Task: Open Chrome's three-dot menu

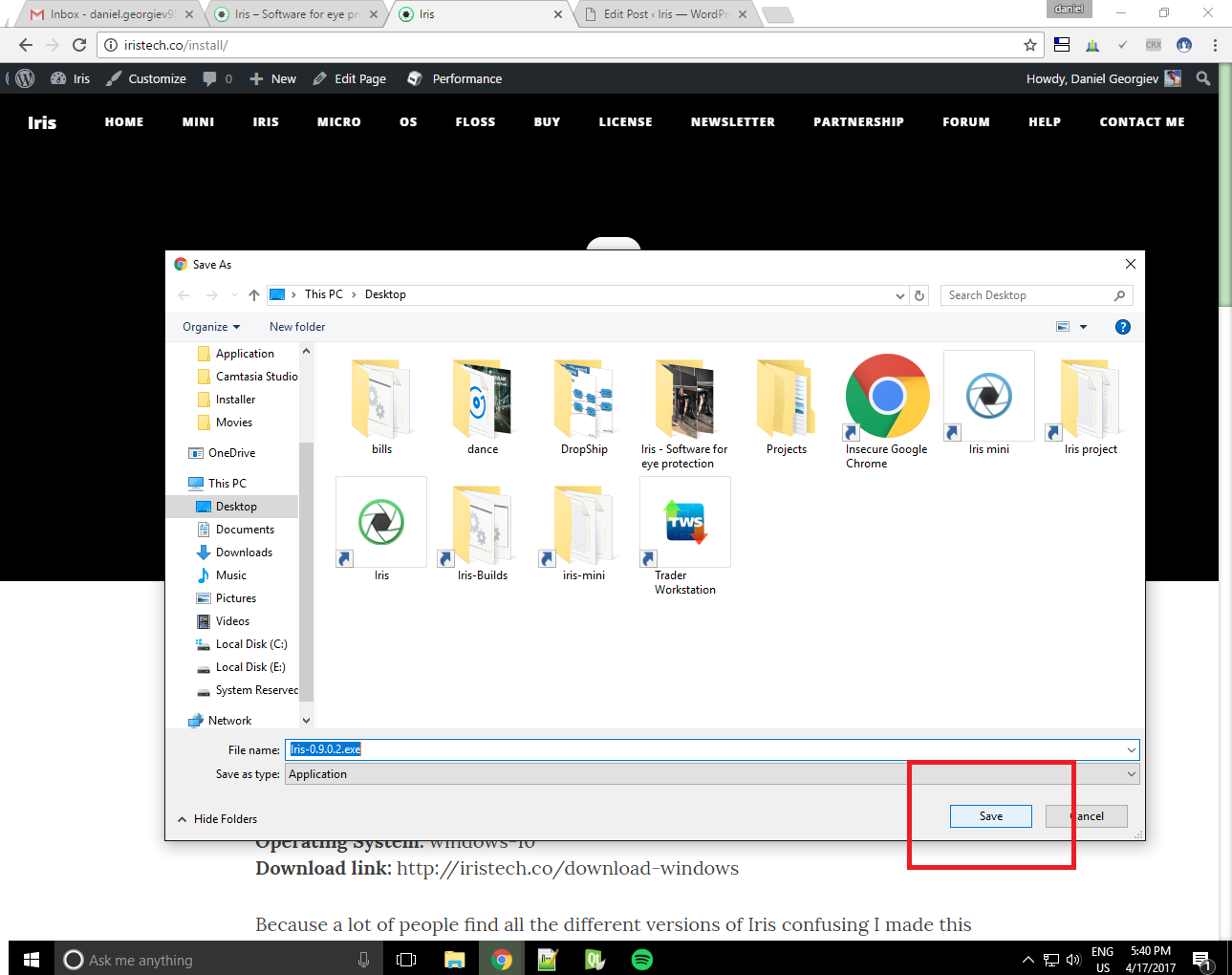Action: pos(1215,45)
